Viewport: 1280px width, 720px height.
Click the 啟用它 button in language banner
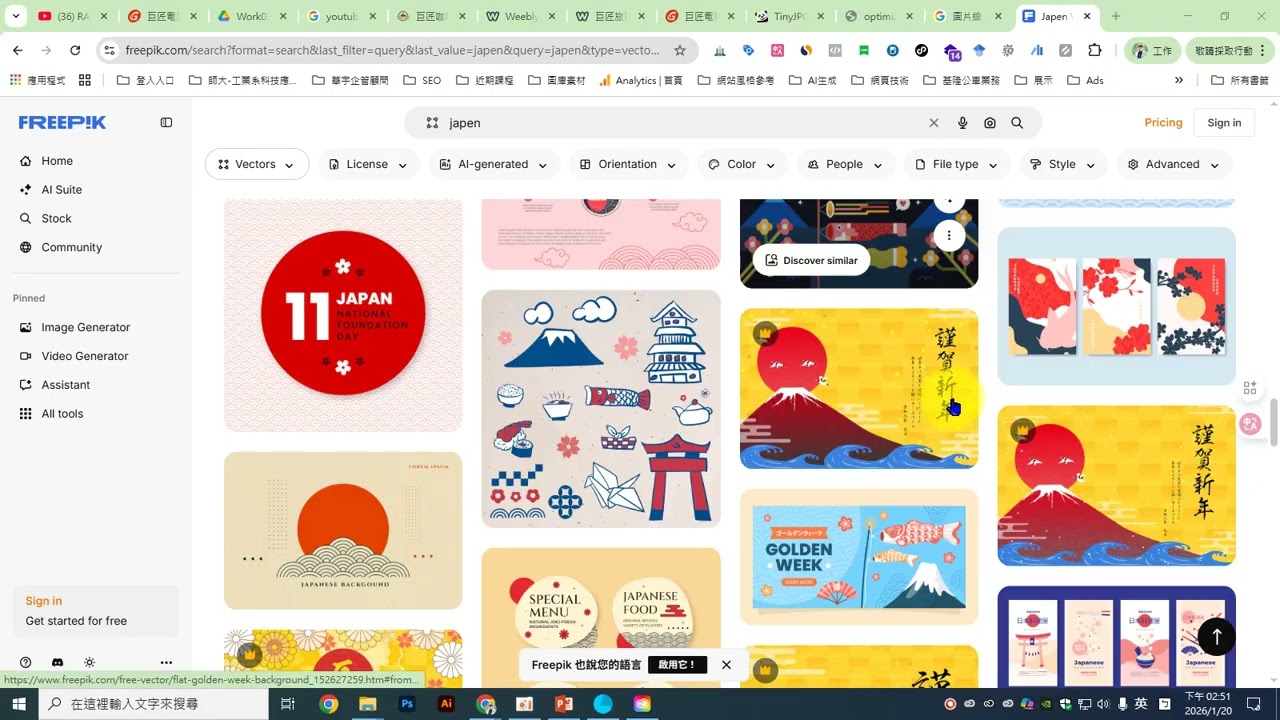(x=677, y=665)
